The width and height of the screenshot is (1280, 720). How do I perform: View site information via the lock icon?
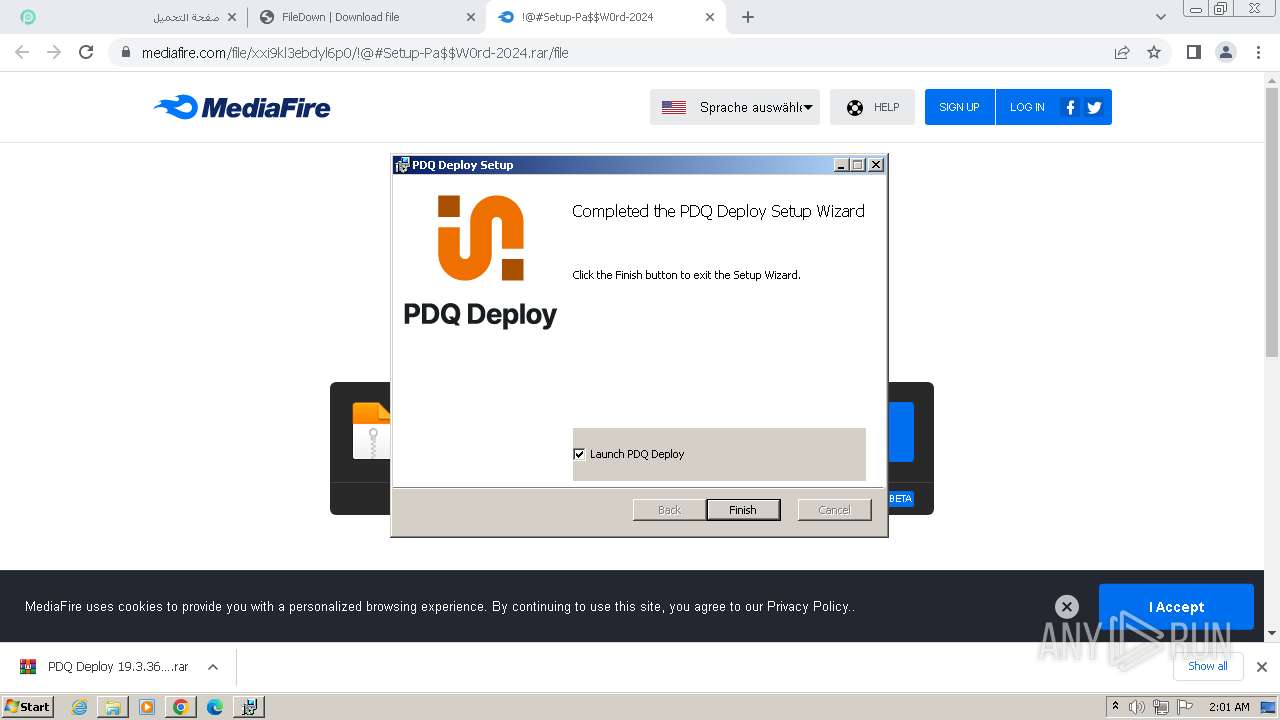[x=126, y=53]
